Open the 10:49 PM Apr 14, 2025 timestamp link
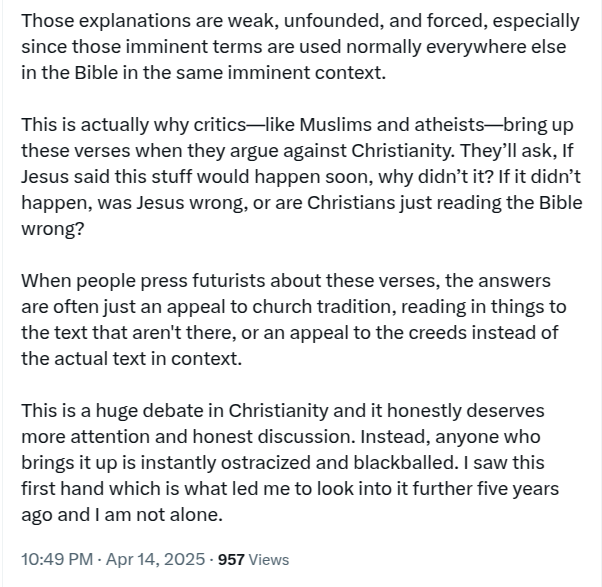602x587 pixels. pyautogui.click(x=112, y=560)
